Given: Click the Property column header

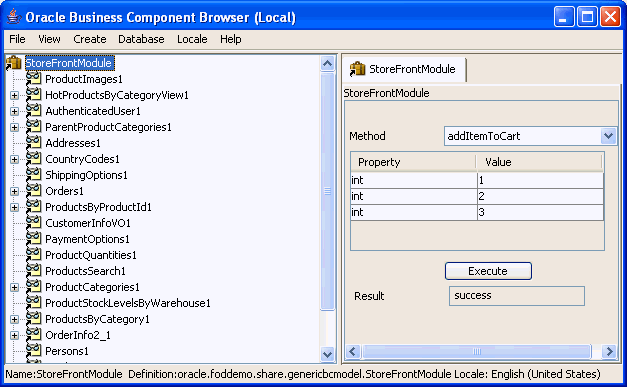Looking at the screenshot, I should click(x=413, y=162).
